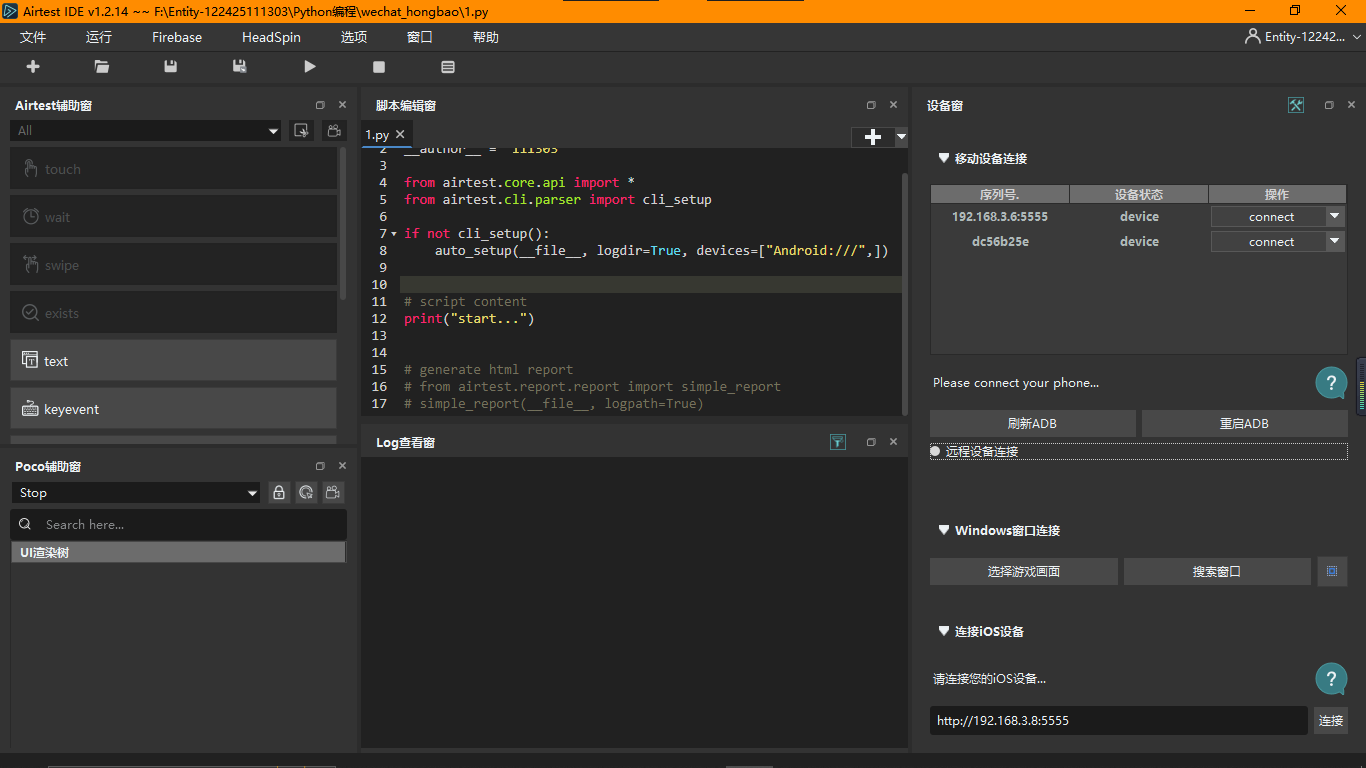Image resolution: width=1366 pixels, height=768 pixels.
Task: Click the iOS address field http://192.168.3.8:5555
Action: pos(1119,720)
